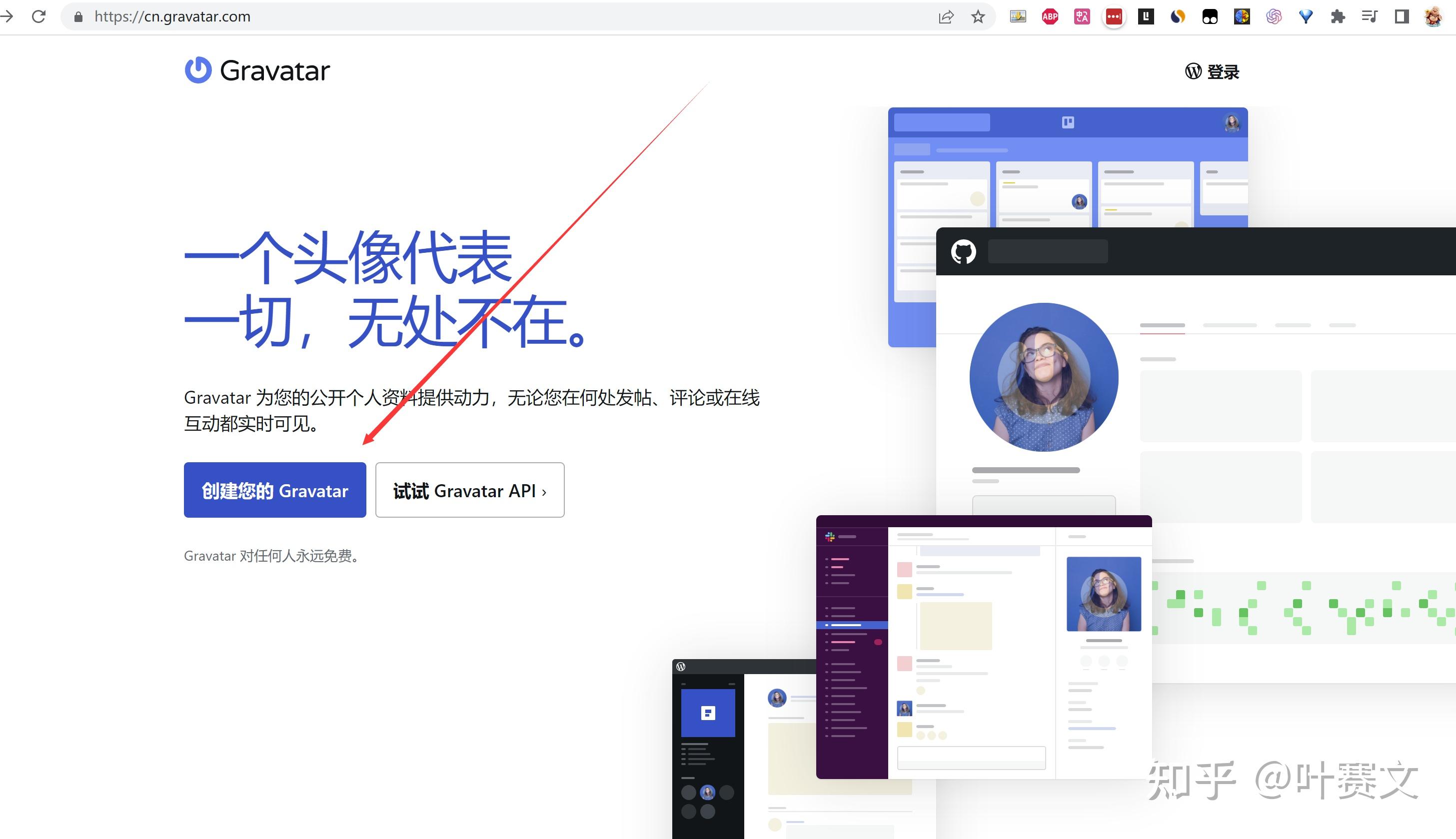The height and width of the screenshot is (839, 1456).
Task: Click the page reload arrow button
Action: pos(39,16)
